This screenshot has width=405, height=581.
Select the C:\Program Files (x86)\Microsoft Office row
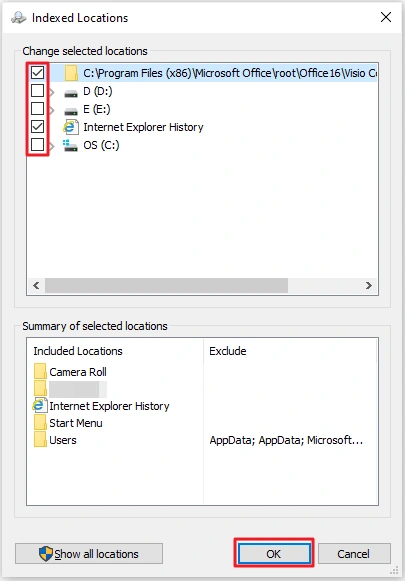coord(230,73)
